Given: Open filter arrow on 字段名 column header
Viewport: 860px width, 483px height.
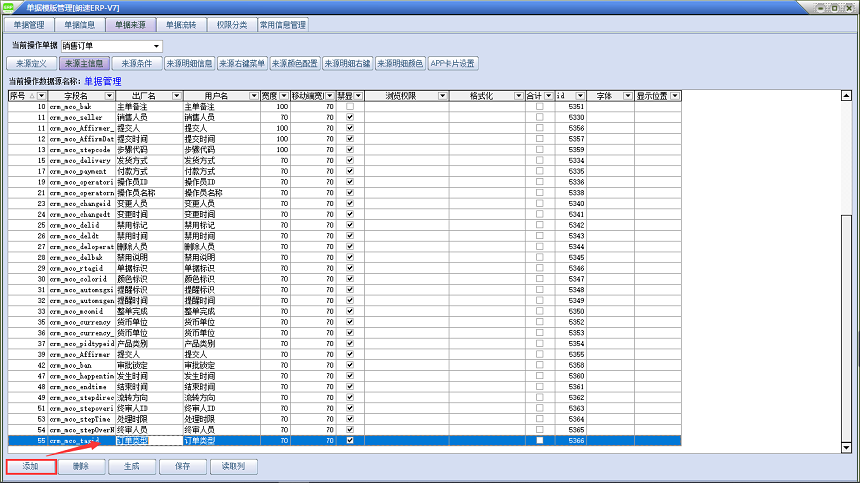Looking at the screenshot, I should click(x=110, y=96).
